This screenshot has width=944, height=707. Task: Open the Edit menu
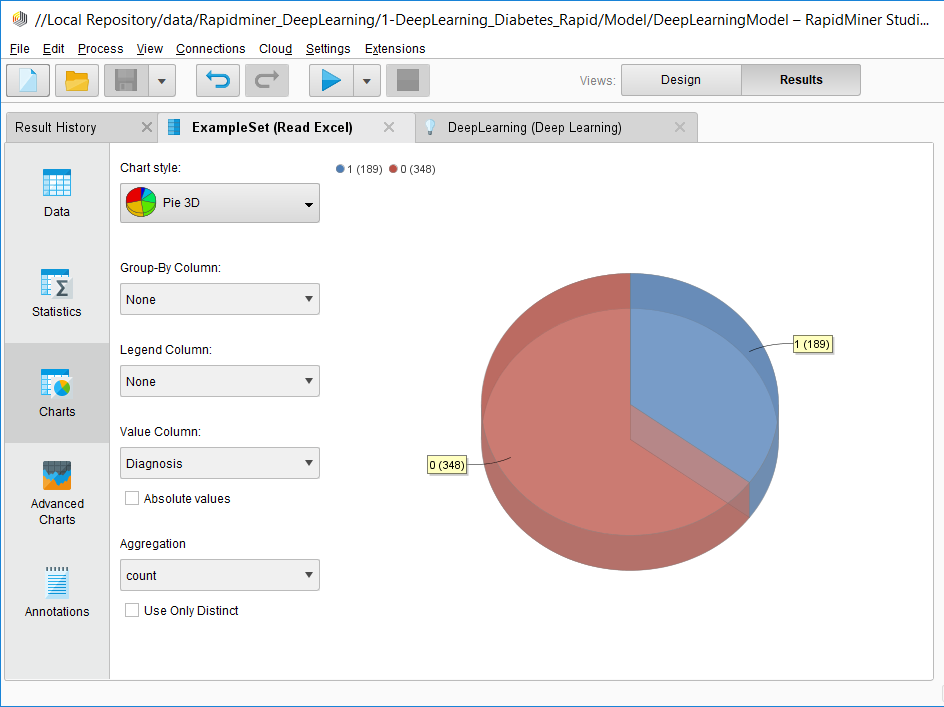click(x=54, y=49)
